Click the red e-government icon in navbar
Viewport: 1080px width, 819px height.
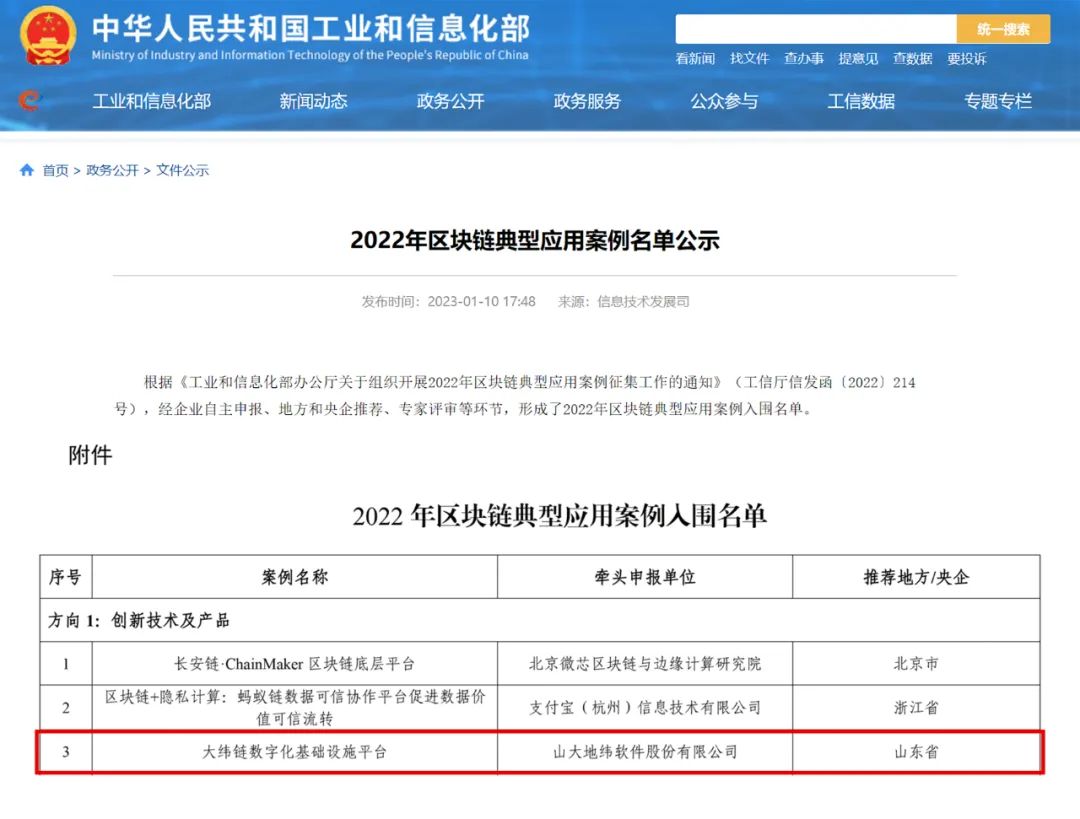pyautogui.click(x=29, y=100)
